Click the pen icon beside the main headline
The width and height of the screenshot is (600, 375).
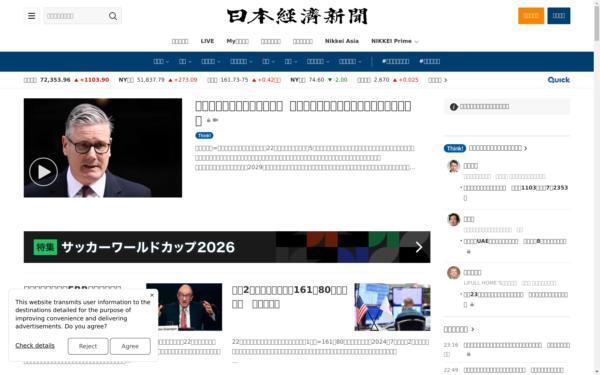(215, 120)
